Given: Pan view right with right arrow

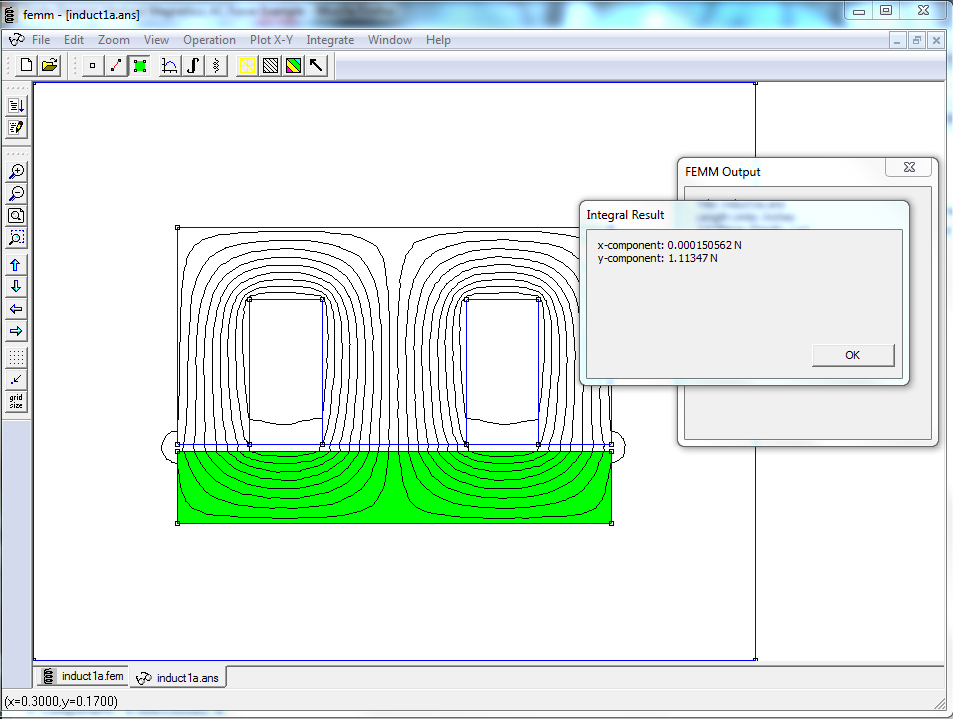Looking at the screenshot, I should pyautogui.click(x=16, y=331).
